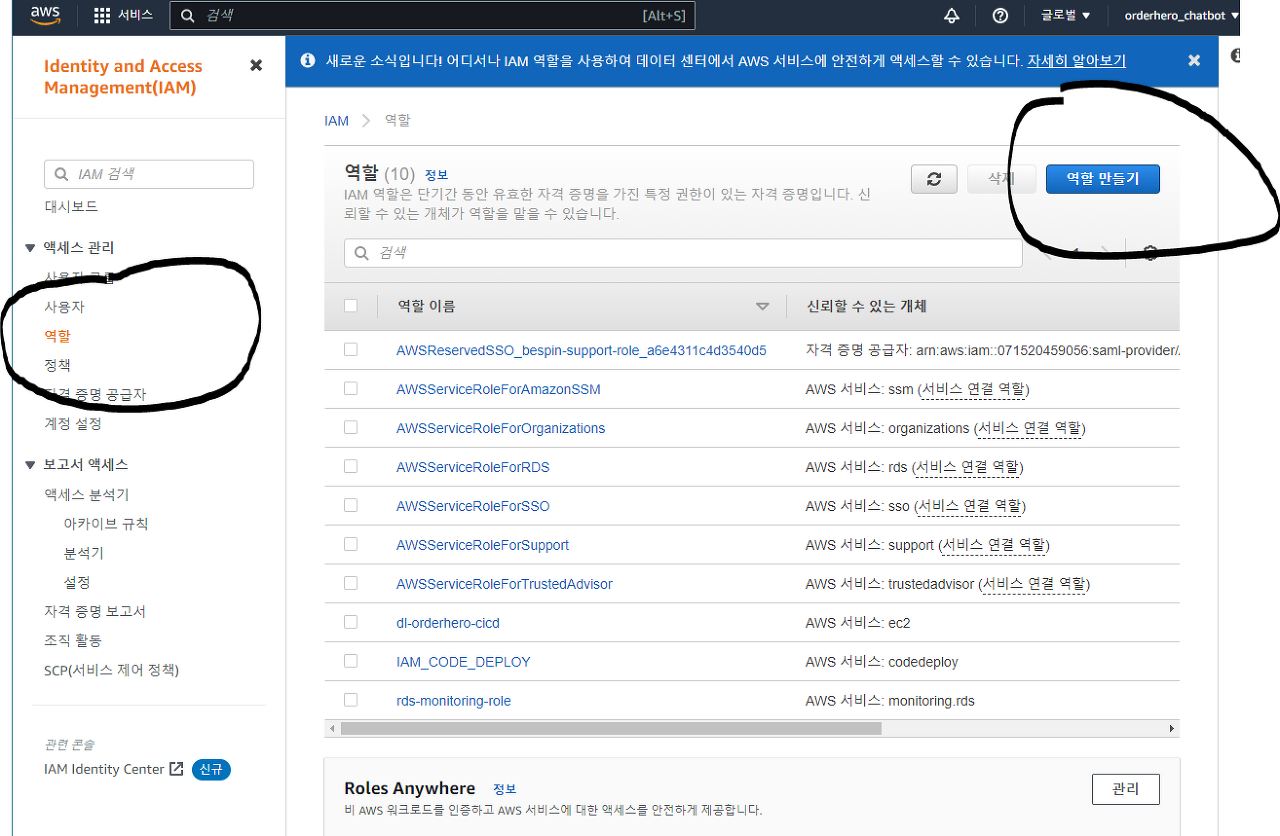This screenshot has width=1280, height=836.
Task: Open the orderhero_chatbot account menu
Action: pos(1181,15)
